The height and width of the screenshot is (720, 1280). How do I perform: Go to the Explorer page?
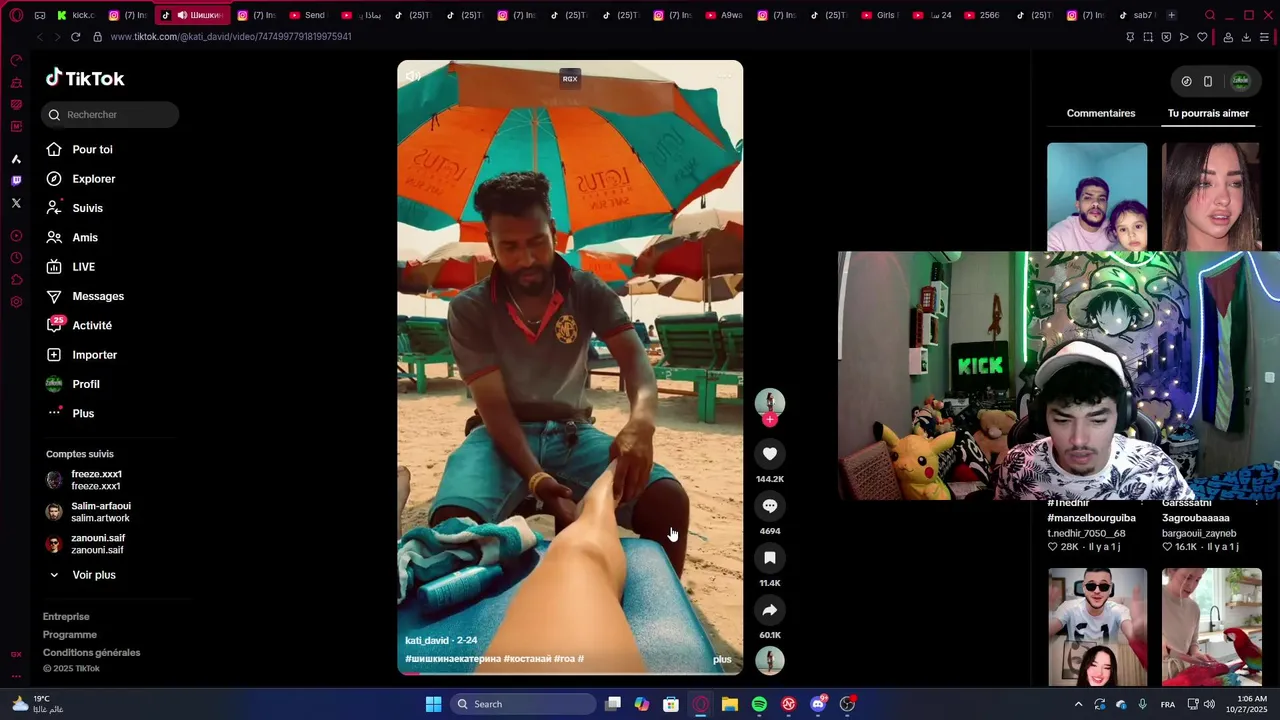pos(93,179)
